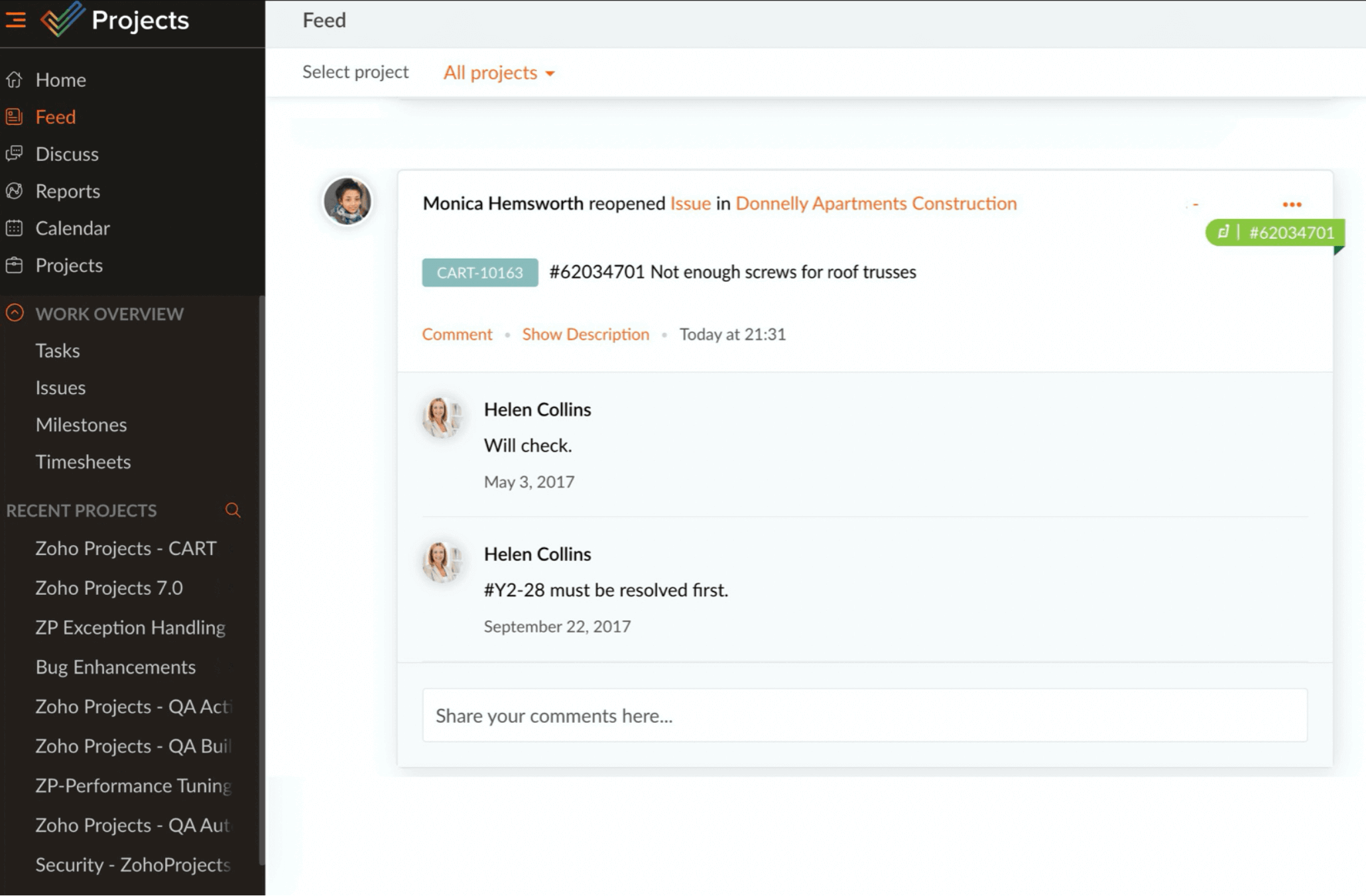
Task: Click the 'Select project' label
Action: click(x=355, y=72)
